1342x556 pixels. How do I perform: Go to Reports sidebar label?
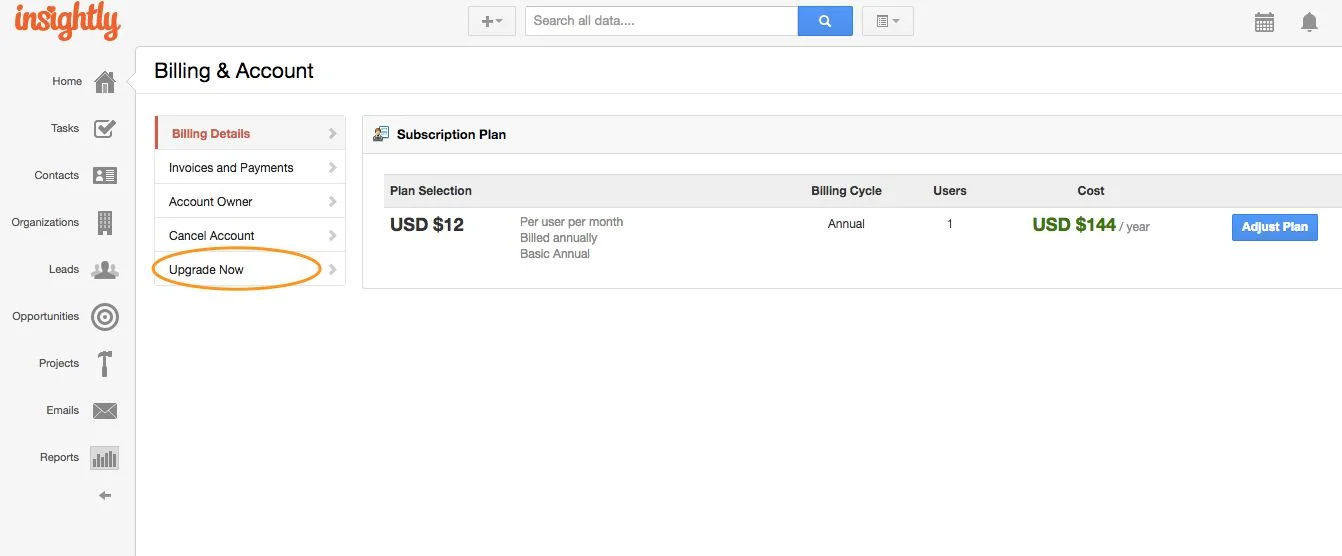click(x=59, y=458)
